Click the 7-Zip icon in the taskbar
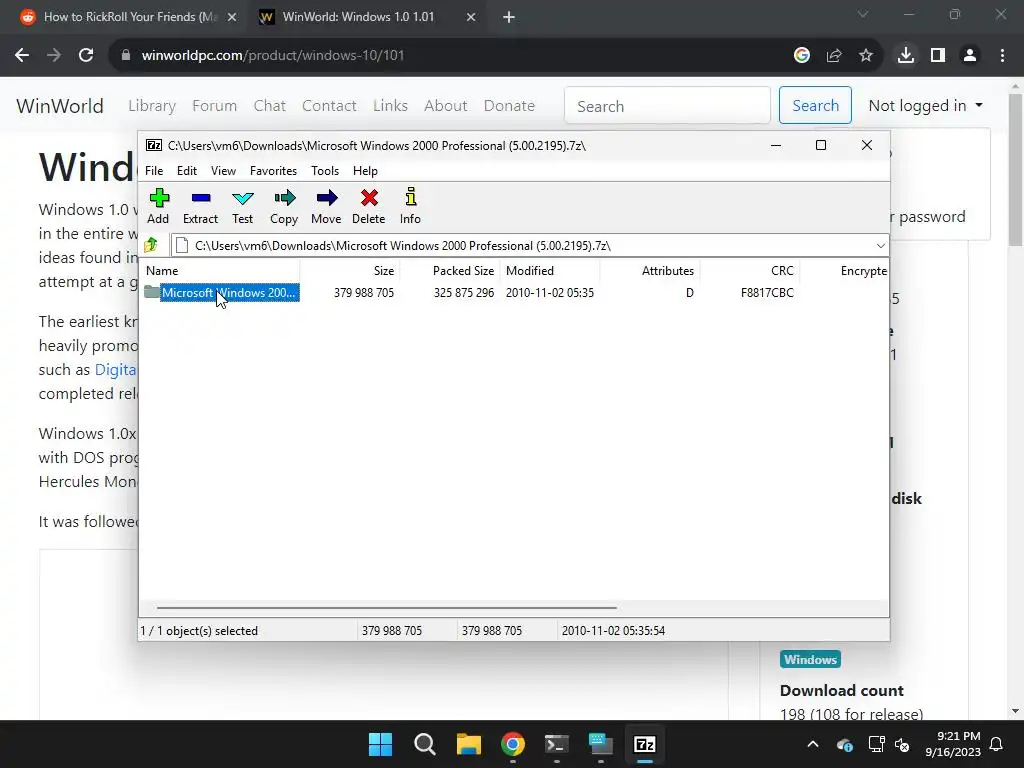The width and height of the screenshot is (1024, 768). [x=645, y=744]
